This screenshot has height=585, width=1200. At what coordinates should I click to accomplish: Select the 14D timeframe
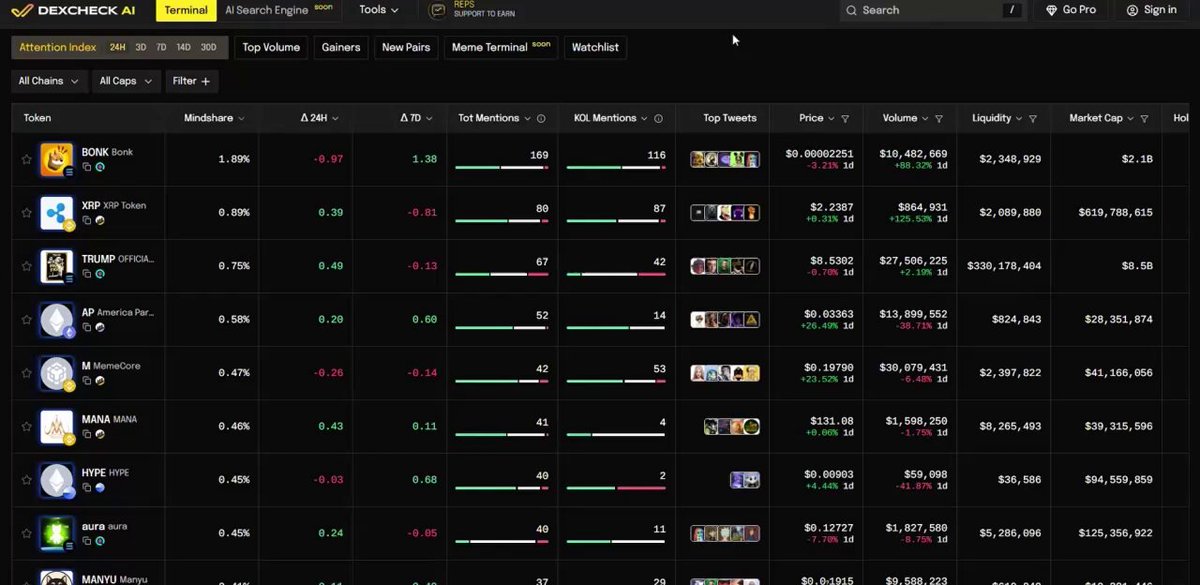click(x=184, y=47)
